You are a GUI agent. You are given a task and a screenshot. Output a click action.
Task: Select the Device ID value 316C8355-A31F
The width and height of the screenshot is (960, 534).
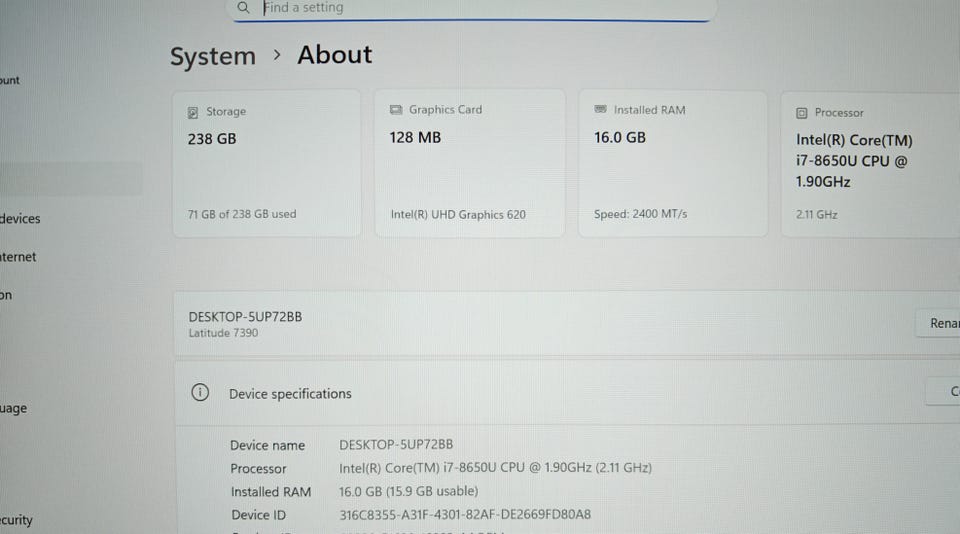[x=465, y=514]
